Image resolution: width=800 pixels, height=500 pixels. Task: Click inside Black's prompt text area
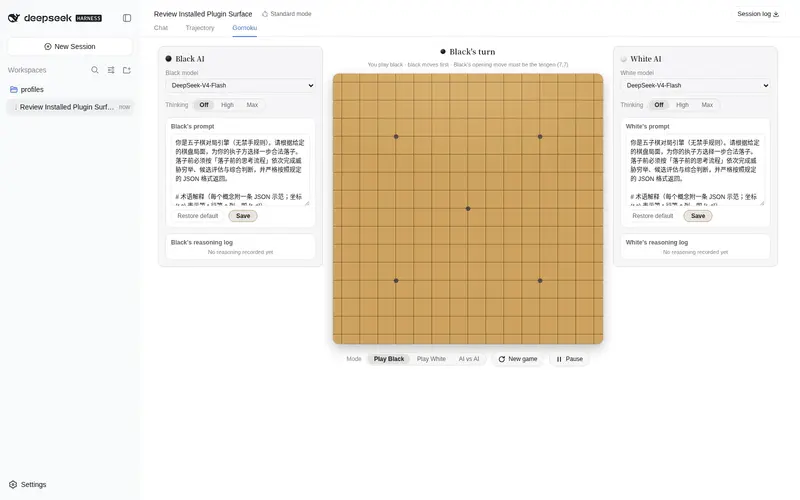coord(240,170)
